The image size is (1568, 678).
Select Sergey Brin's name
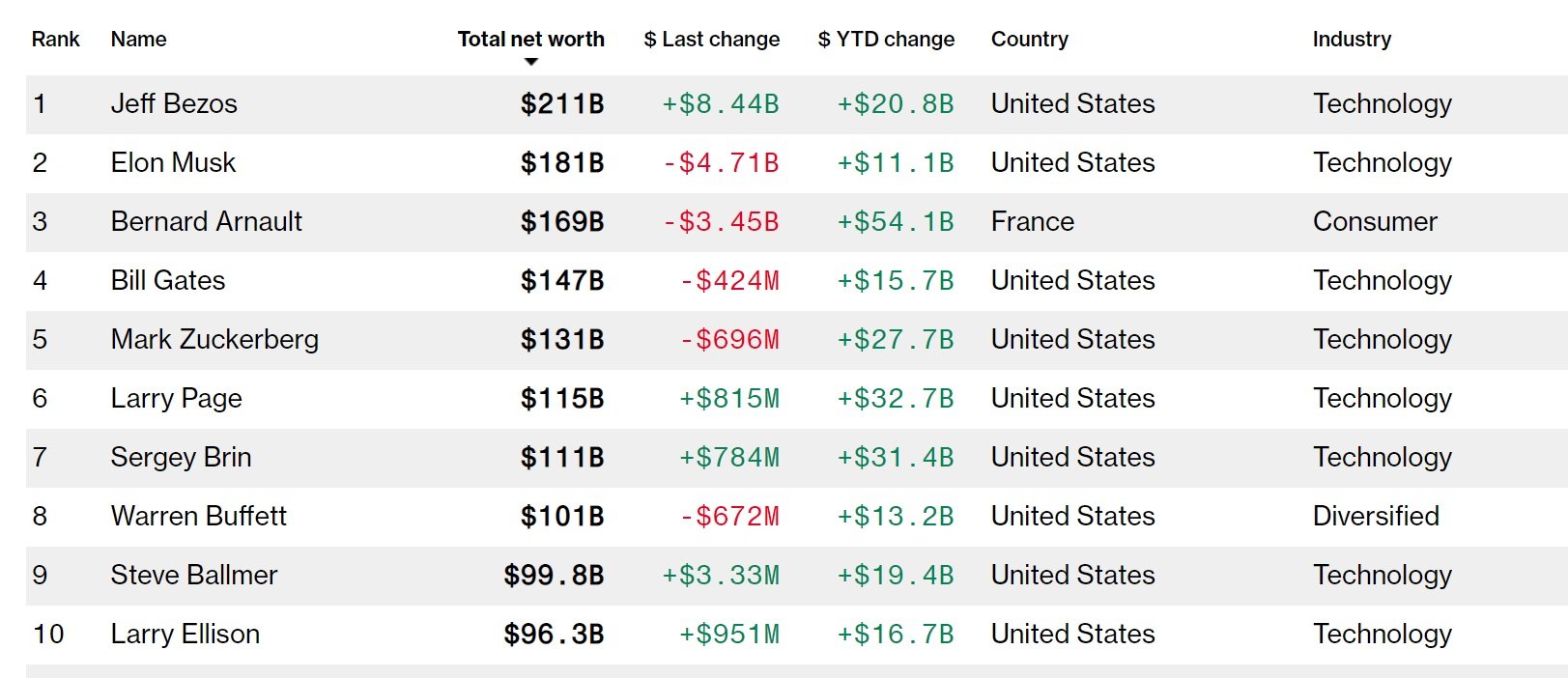pyautogui.click(x=181, y=458)
